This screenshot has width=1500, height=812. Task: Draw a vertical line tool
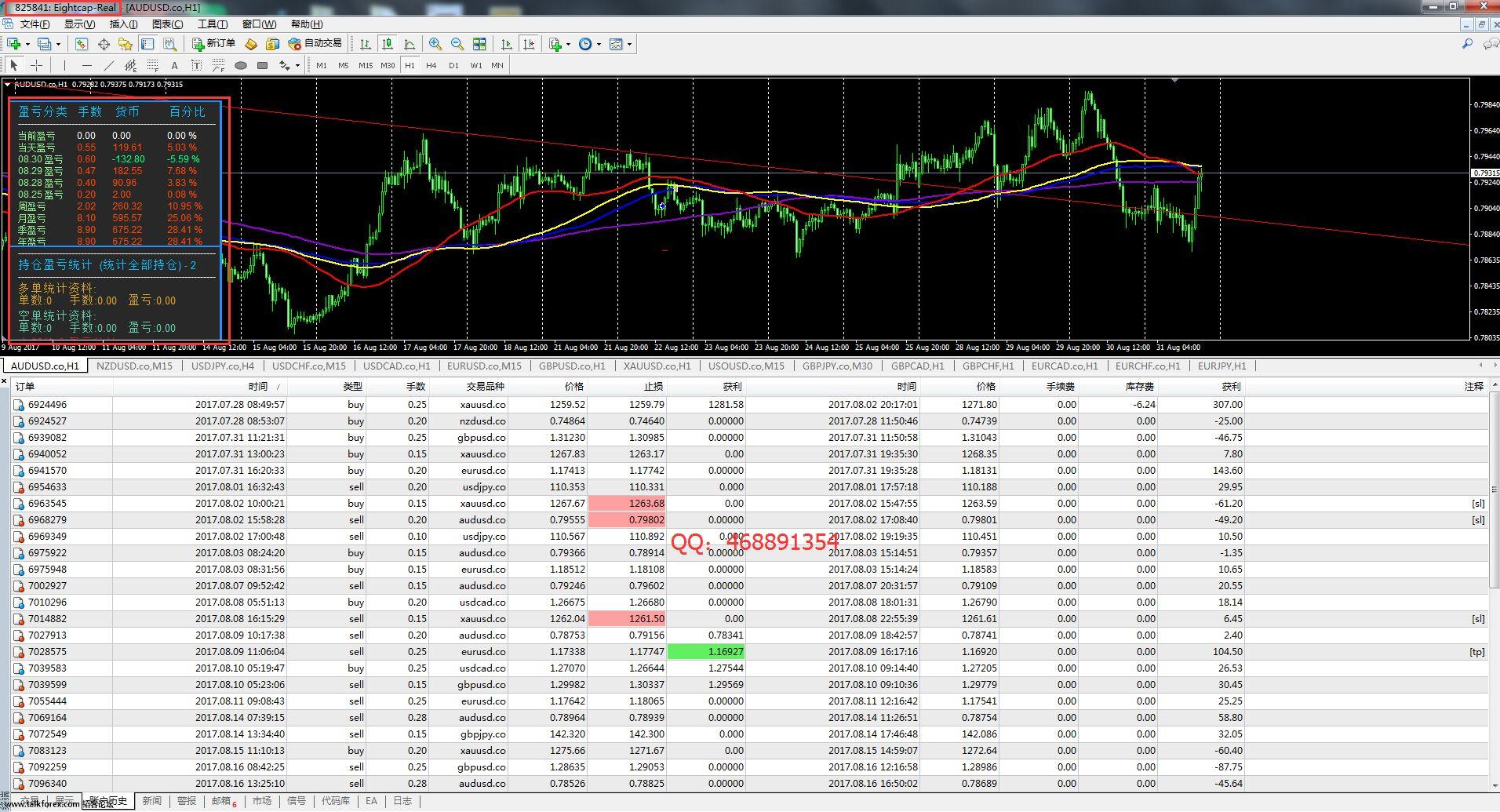[64, 65]
